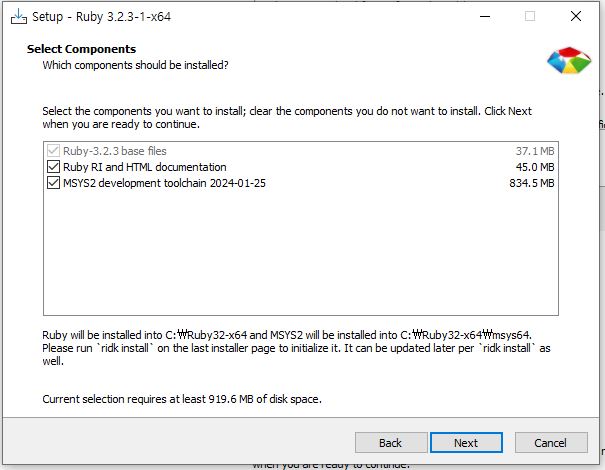Viewport: 605px width, 470px height.
Task: Click the setup installer icon in title bar
Action: (x=19, y=17)
